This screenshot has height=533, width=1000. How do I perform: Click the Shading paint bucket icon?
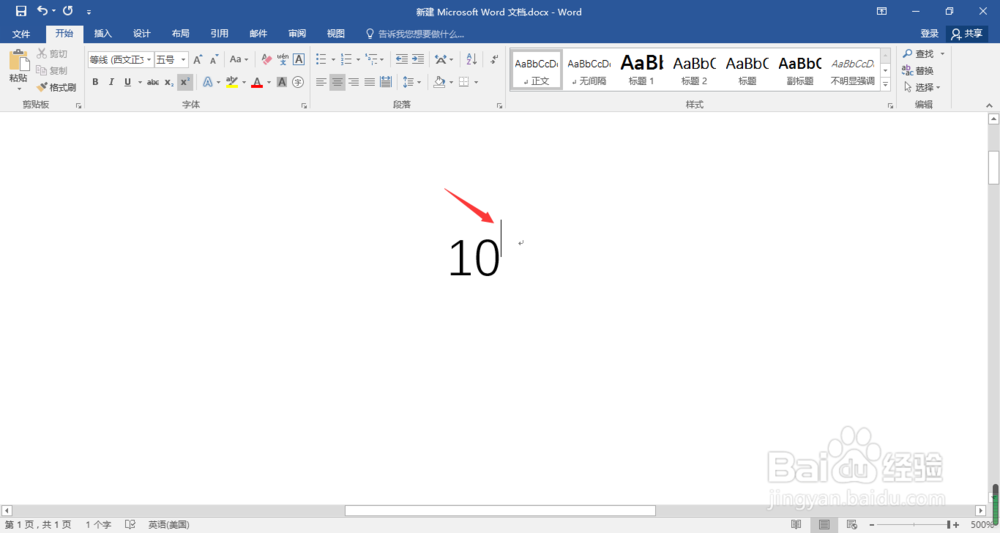click(439, 82)
